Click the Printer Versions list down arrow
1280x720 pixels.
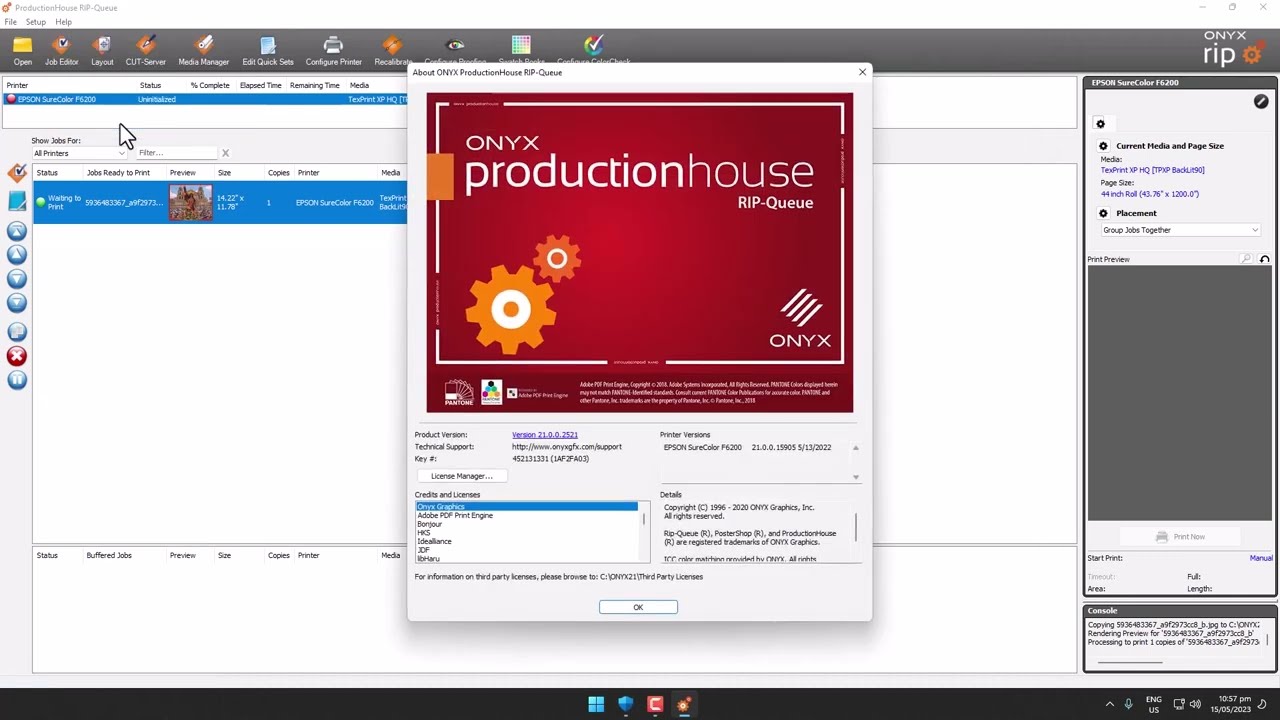(856, 477)
